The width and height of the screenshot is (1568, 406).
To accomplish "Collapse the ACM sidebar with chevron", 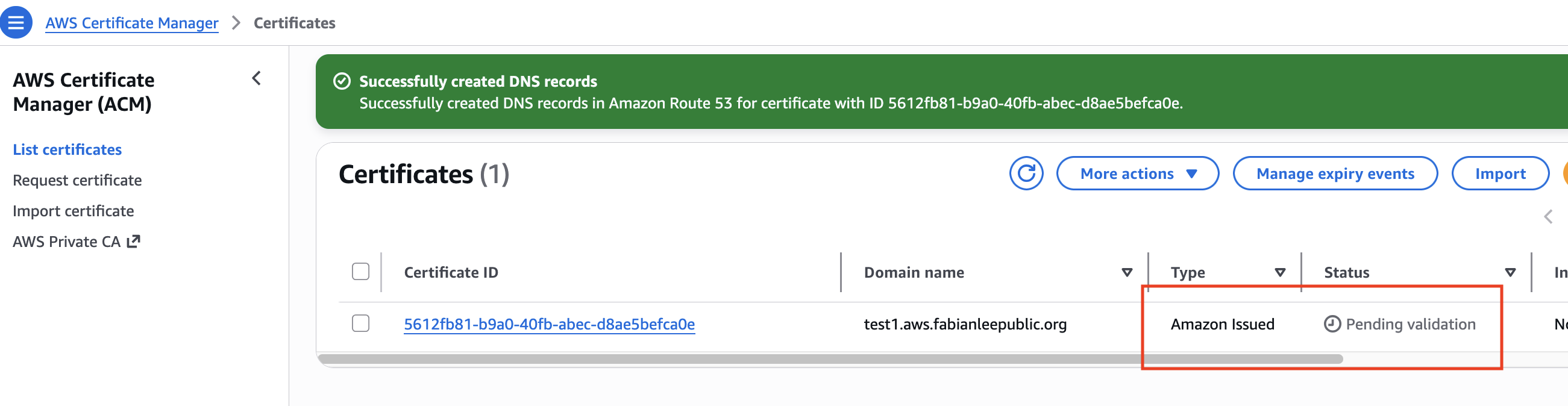I will point(256,78).
